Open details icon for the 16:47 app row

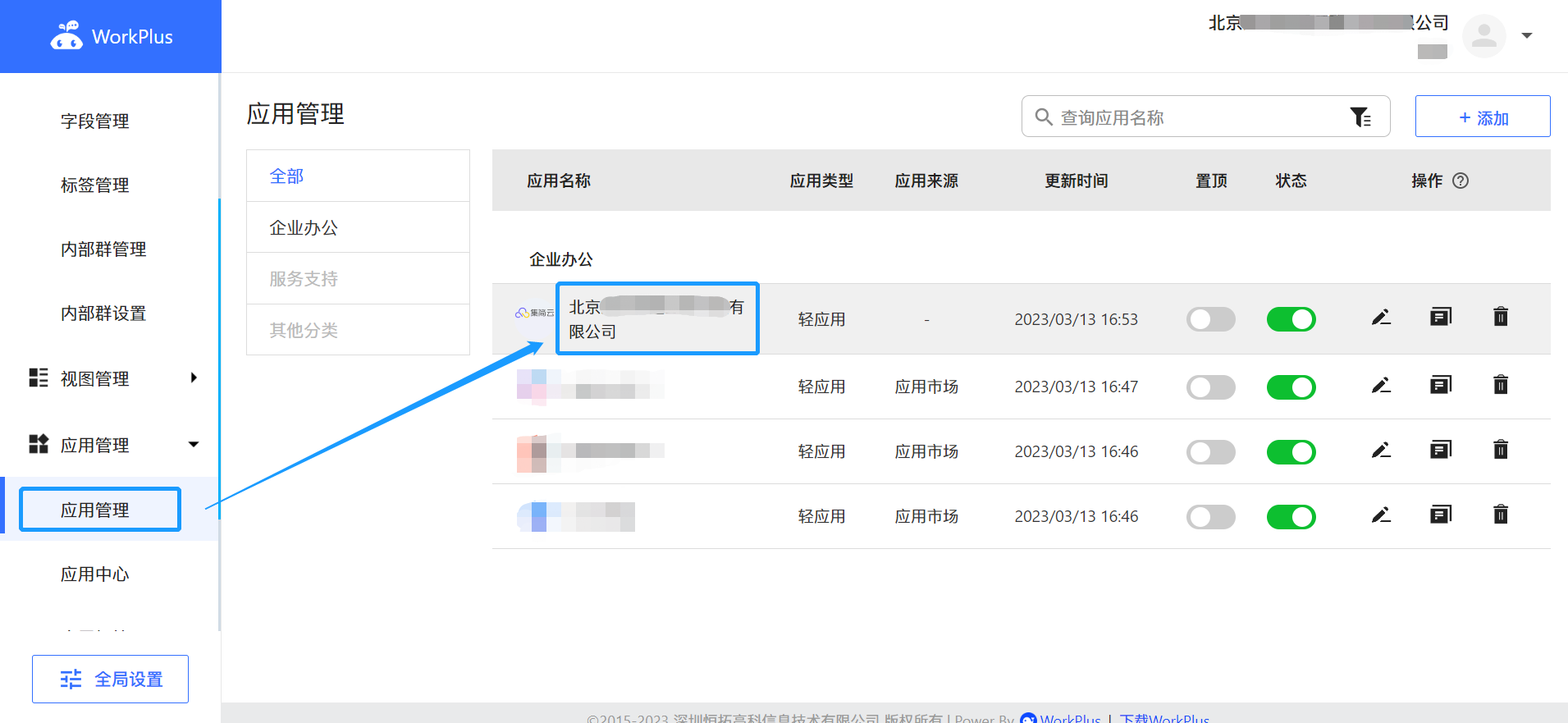coord(1440,385)
